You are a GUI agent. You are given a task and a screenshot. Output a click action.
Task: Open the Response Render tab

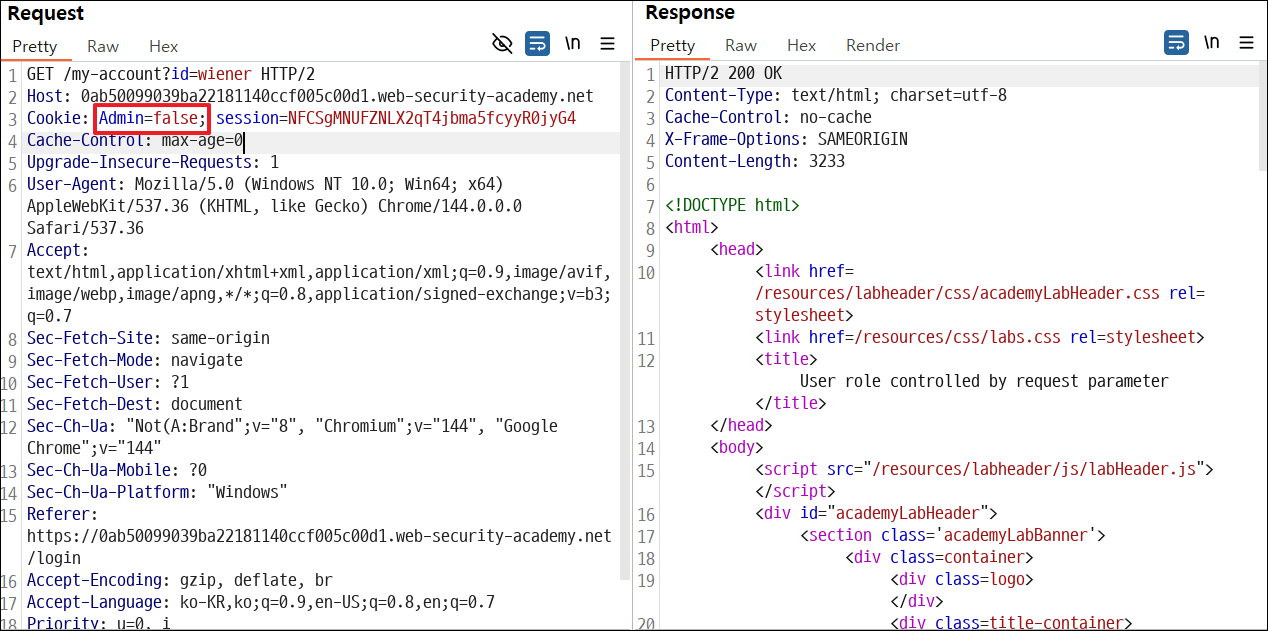(x=873, y=45)
